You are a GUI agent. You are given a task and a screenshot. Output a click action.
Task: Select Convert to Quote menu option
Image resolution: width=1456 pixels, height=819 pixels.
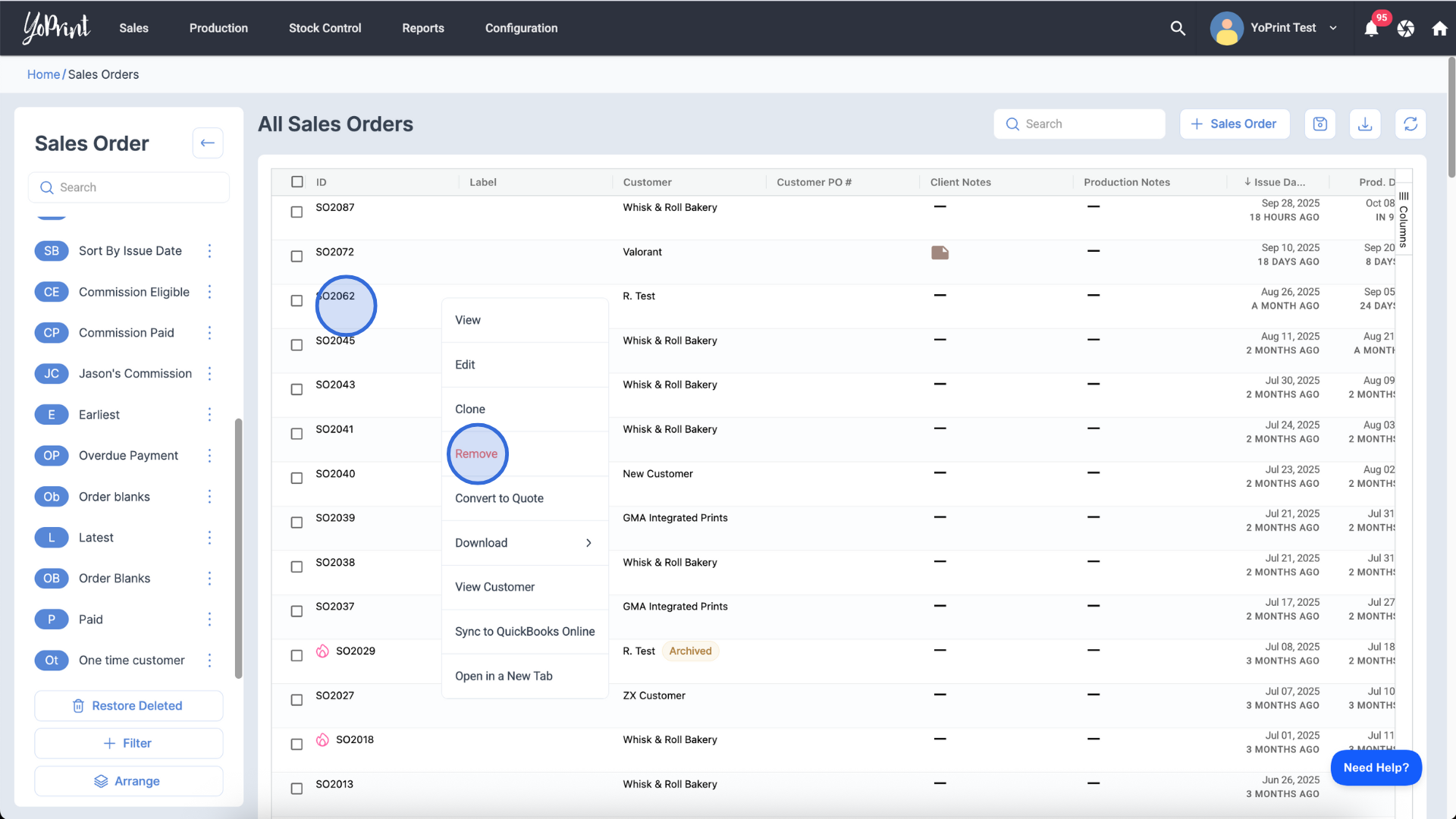coord(499,498)
